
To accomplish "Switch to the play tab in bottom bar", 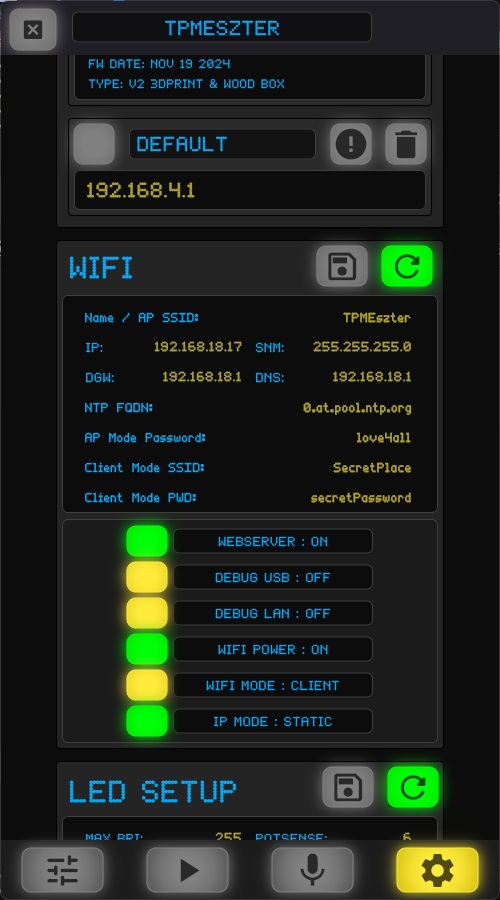I will pos(187,871).
